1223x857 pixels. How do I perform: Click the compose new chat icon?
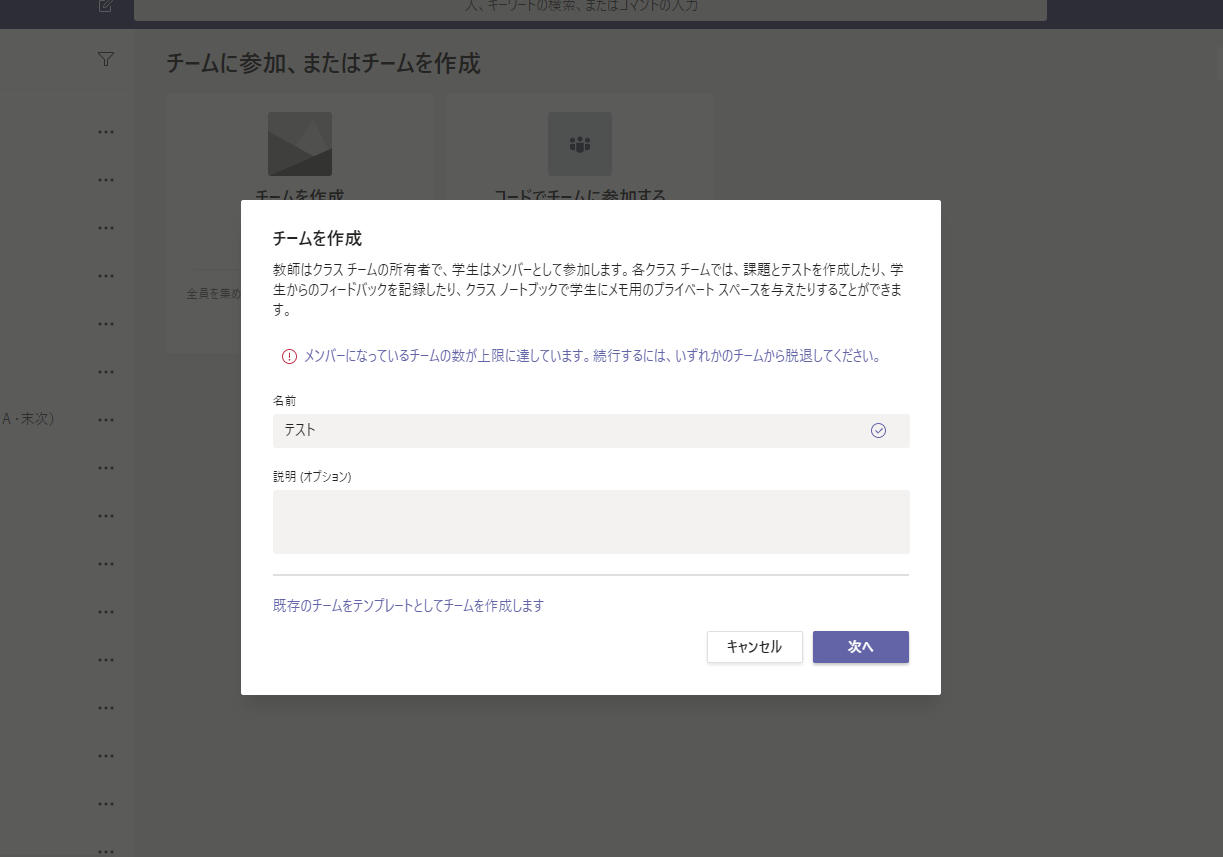click(x=106, y=6)
